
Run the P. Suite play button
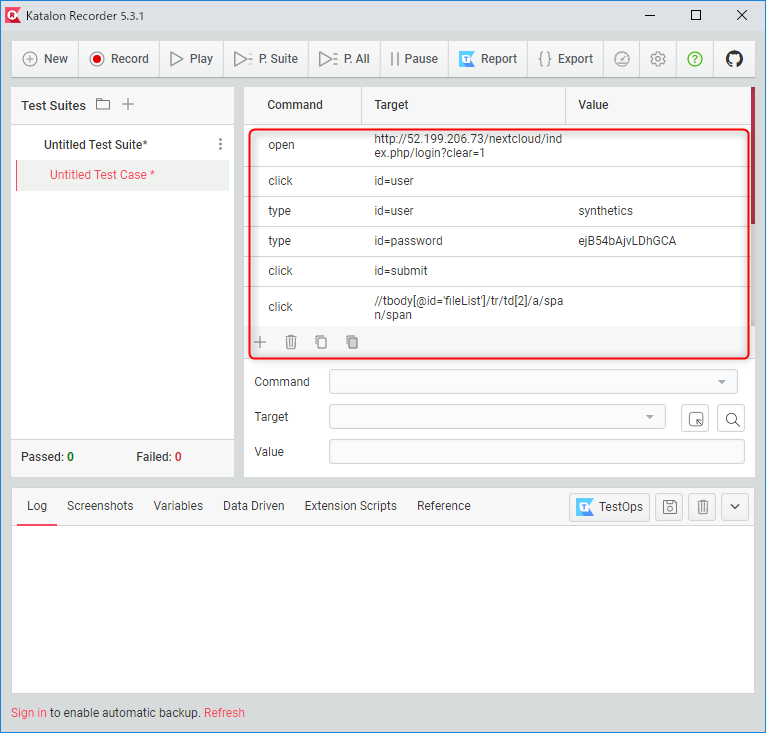pos(266,59)
